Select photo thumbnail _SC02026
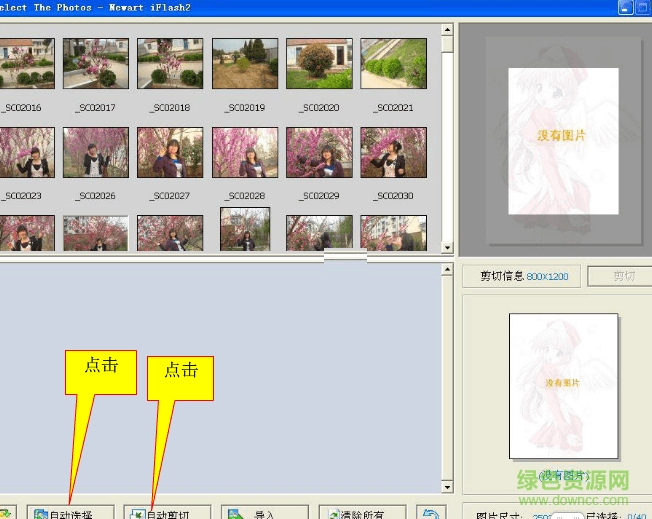 96,153
